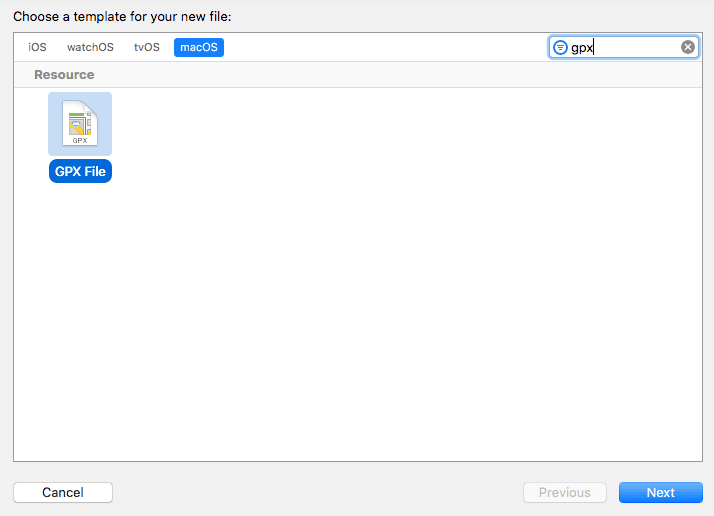
Task: Click the filter icon in search field
Action: click(560, 47)
